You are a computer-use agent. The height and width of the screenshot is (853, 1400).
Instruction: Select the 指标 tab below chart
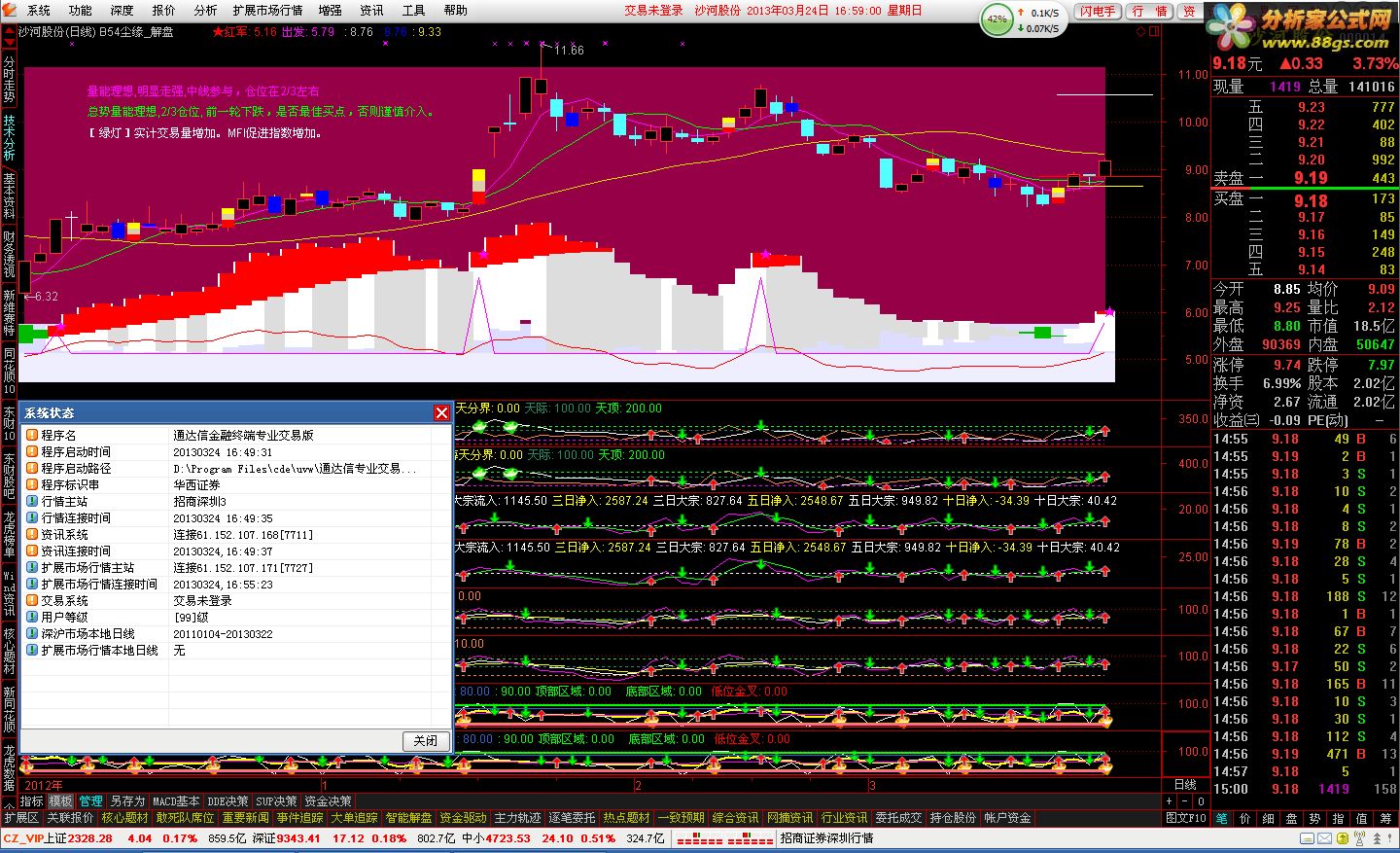[31, 801]
